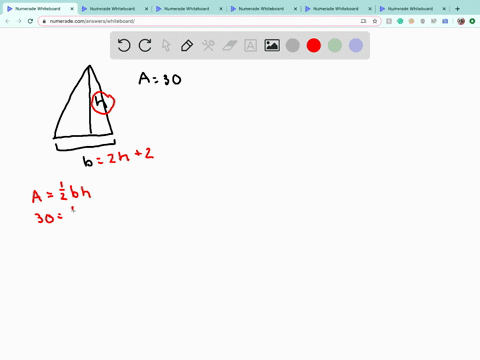View site info via the lock icon

[x=44, y=21]
